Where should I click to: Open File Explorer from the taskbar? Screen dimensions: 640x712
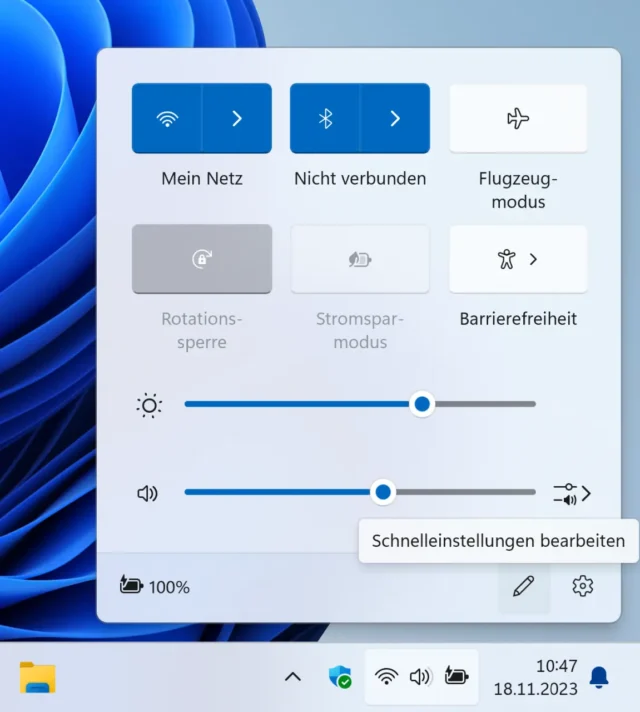pos(38,677)
